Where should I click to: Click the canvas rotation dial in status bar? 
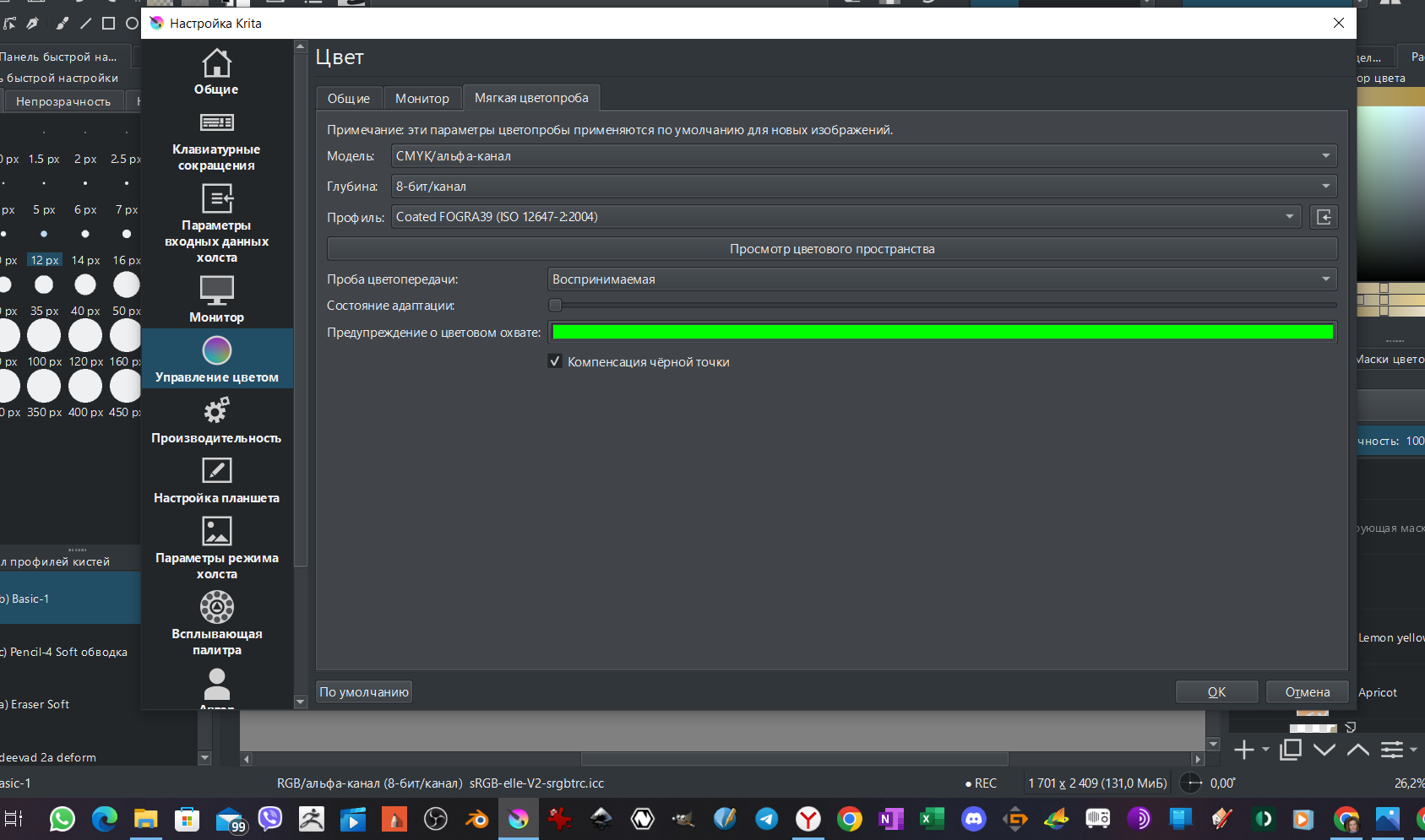click(x=1191, y=783)
